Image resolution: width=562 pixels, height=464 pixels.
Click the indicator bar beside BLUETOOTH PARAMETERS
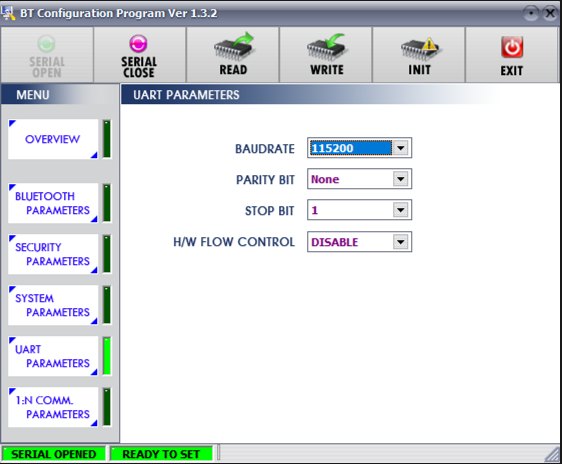107,203
